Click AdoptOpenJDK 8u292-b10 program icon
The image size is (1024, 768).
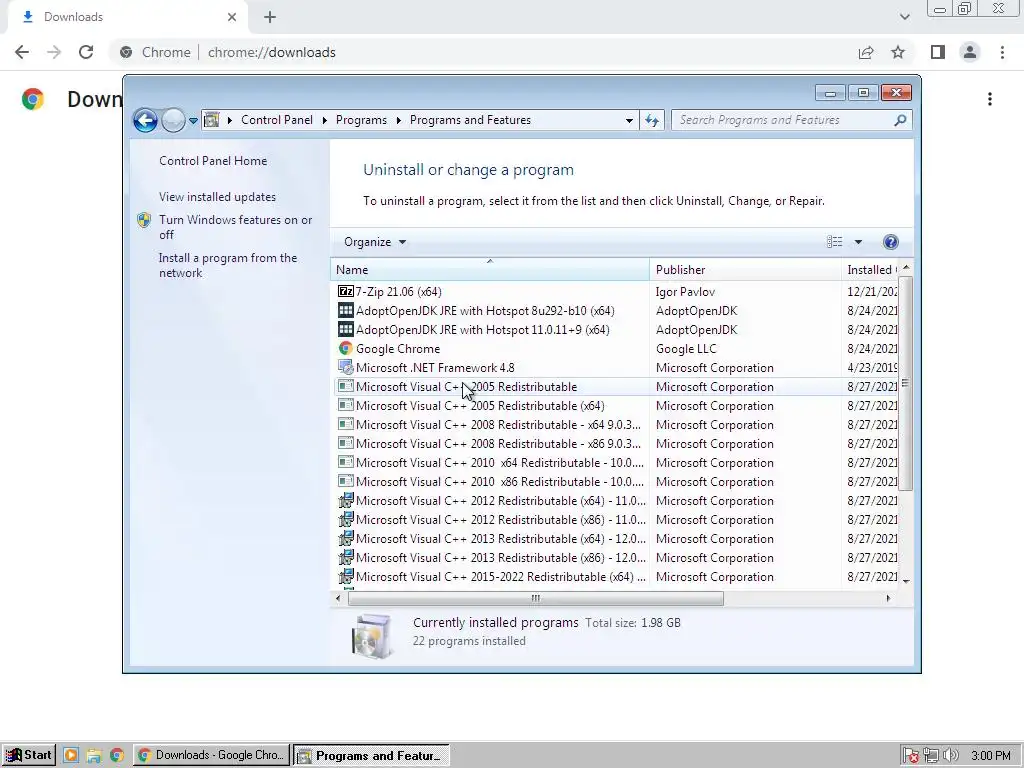(345, 310)
